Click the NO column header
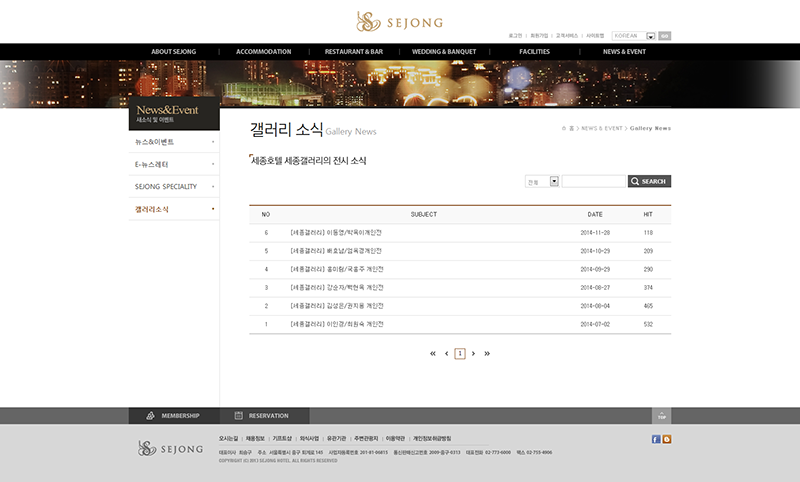This screenshot has width=800, height=482. [266, 215]
